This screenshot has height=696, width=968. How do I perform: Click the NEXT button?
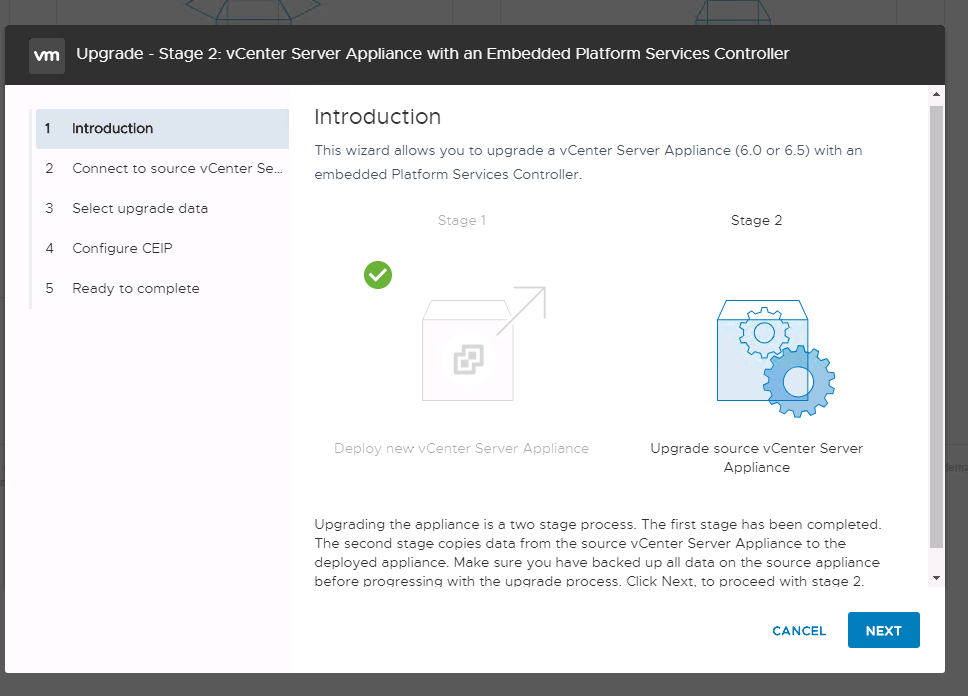point(883,630)
